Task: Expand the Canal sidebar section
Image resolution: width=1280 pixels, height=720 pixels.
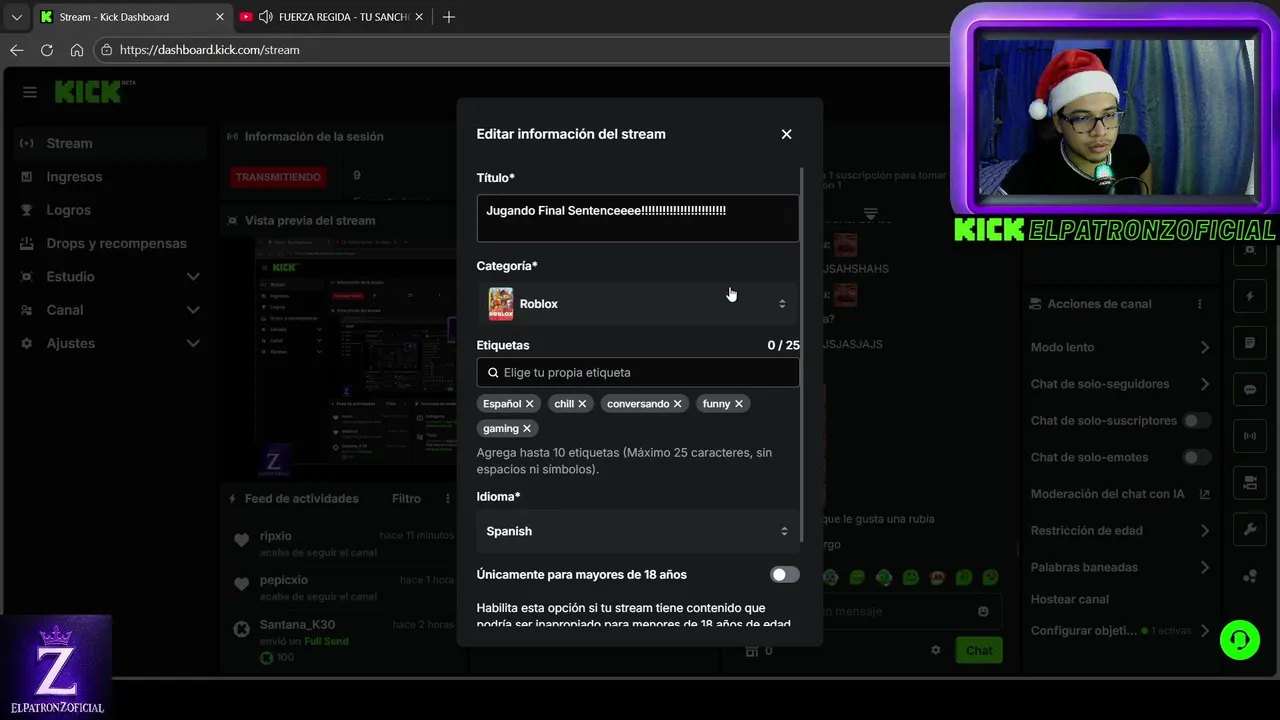Action: (110, 310)
